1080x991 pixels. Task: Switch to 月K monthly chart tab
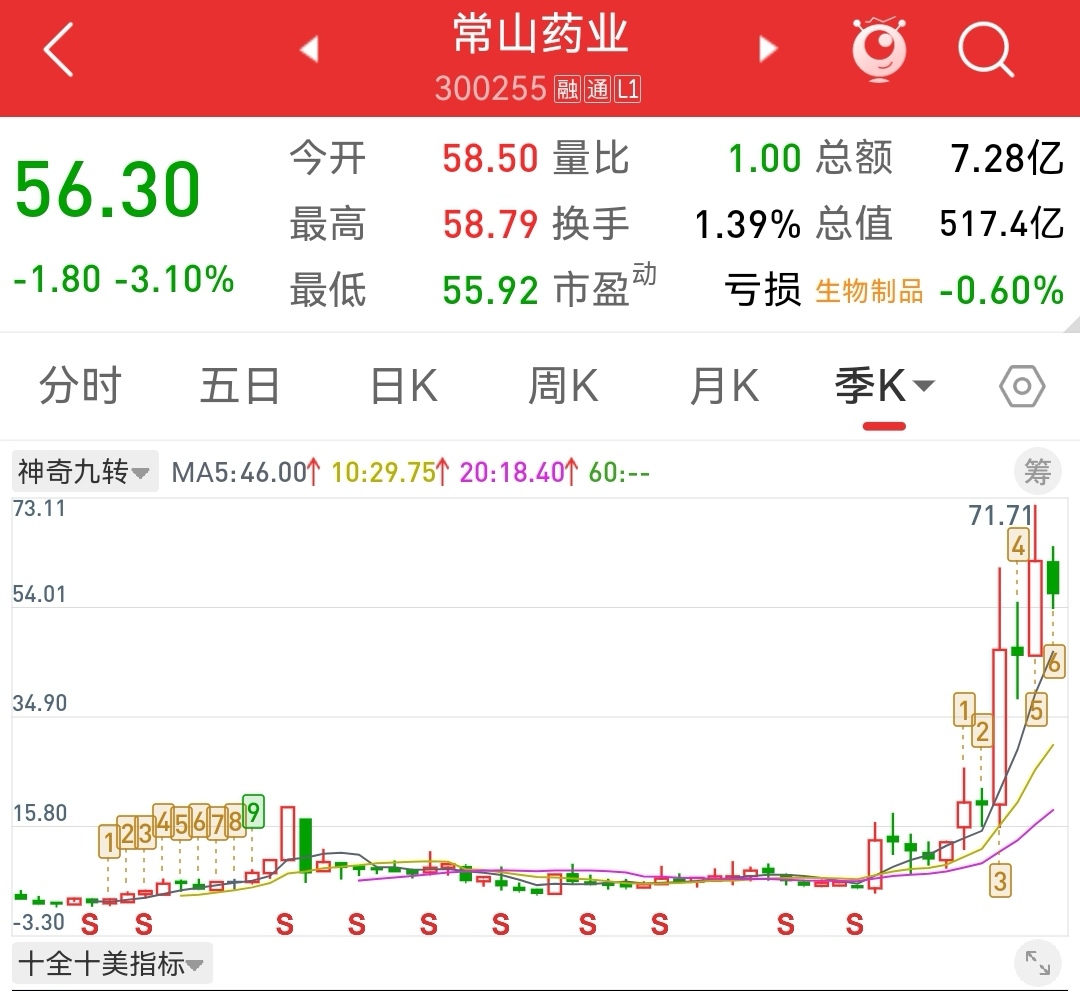click(x=725, y=385)
